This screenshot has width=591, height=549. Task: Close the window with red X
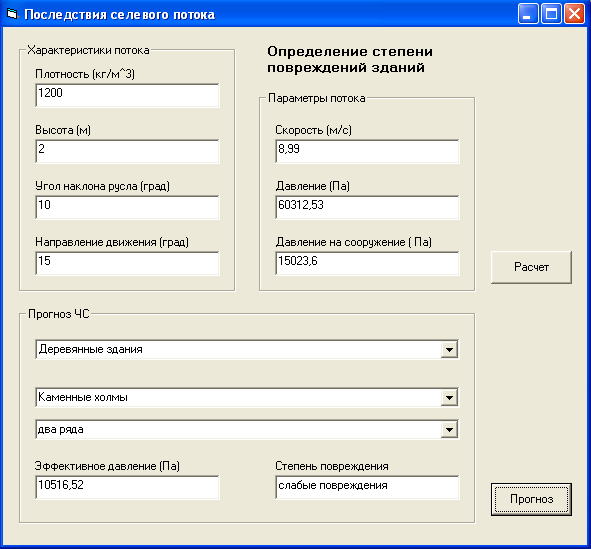(574, 14)
